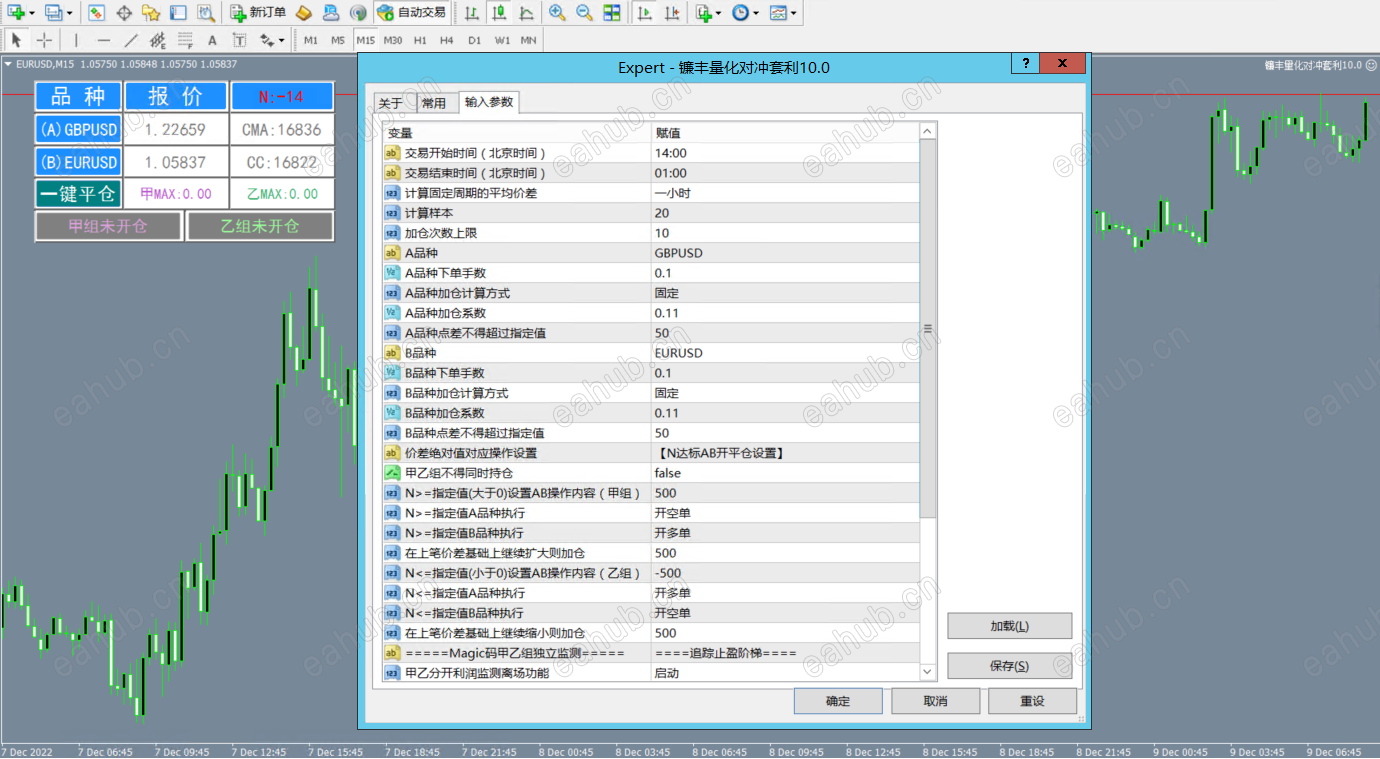Expand the New Chart dropdown arrow

(x=32, y=13)
